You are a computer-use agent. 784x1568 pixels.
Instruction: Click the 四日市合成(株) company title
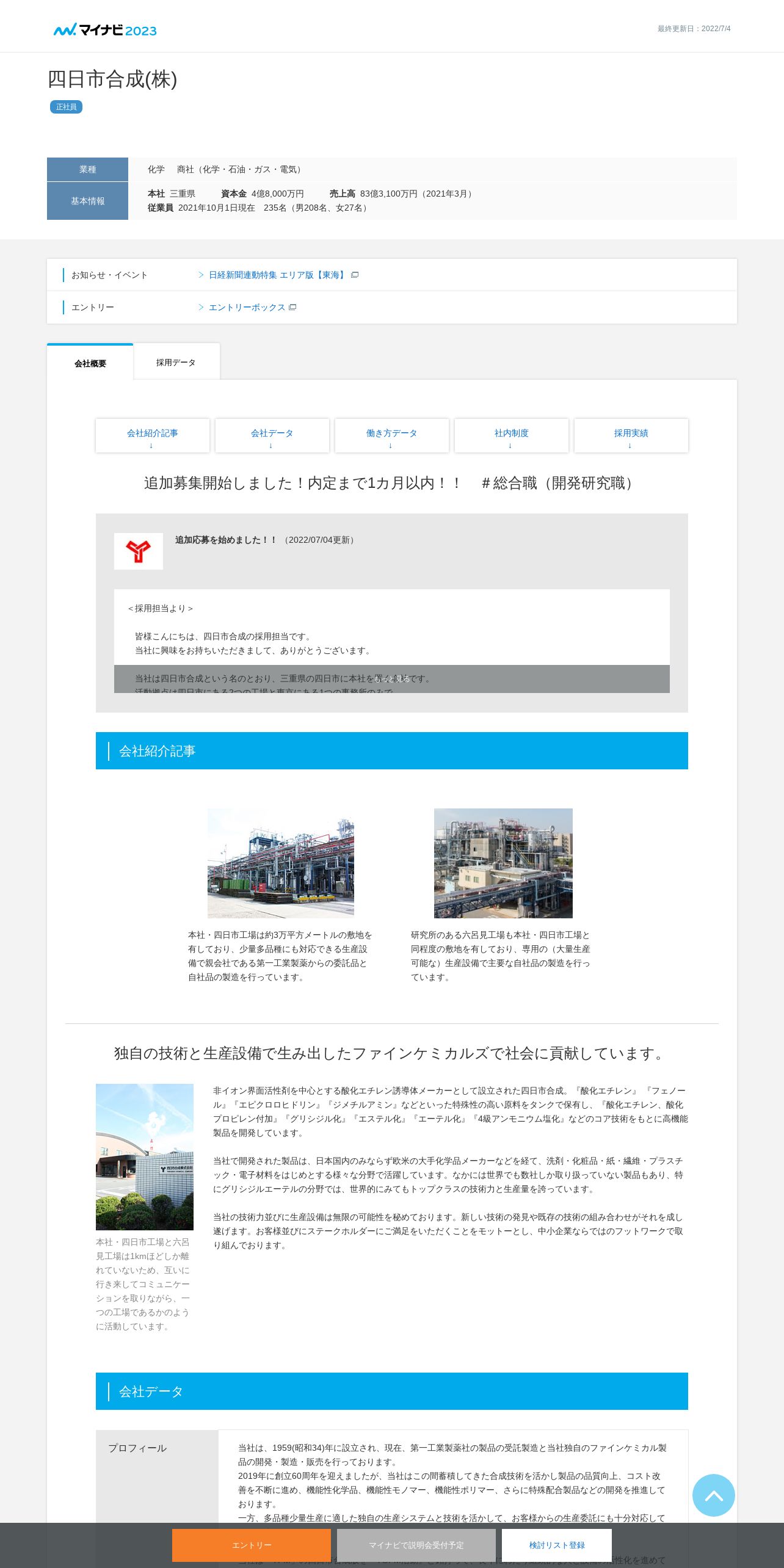tap(112, 79)
